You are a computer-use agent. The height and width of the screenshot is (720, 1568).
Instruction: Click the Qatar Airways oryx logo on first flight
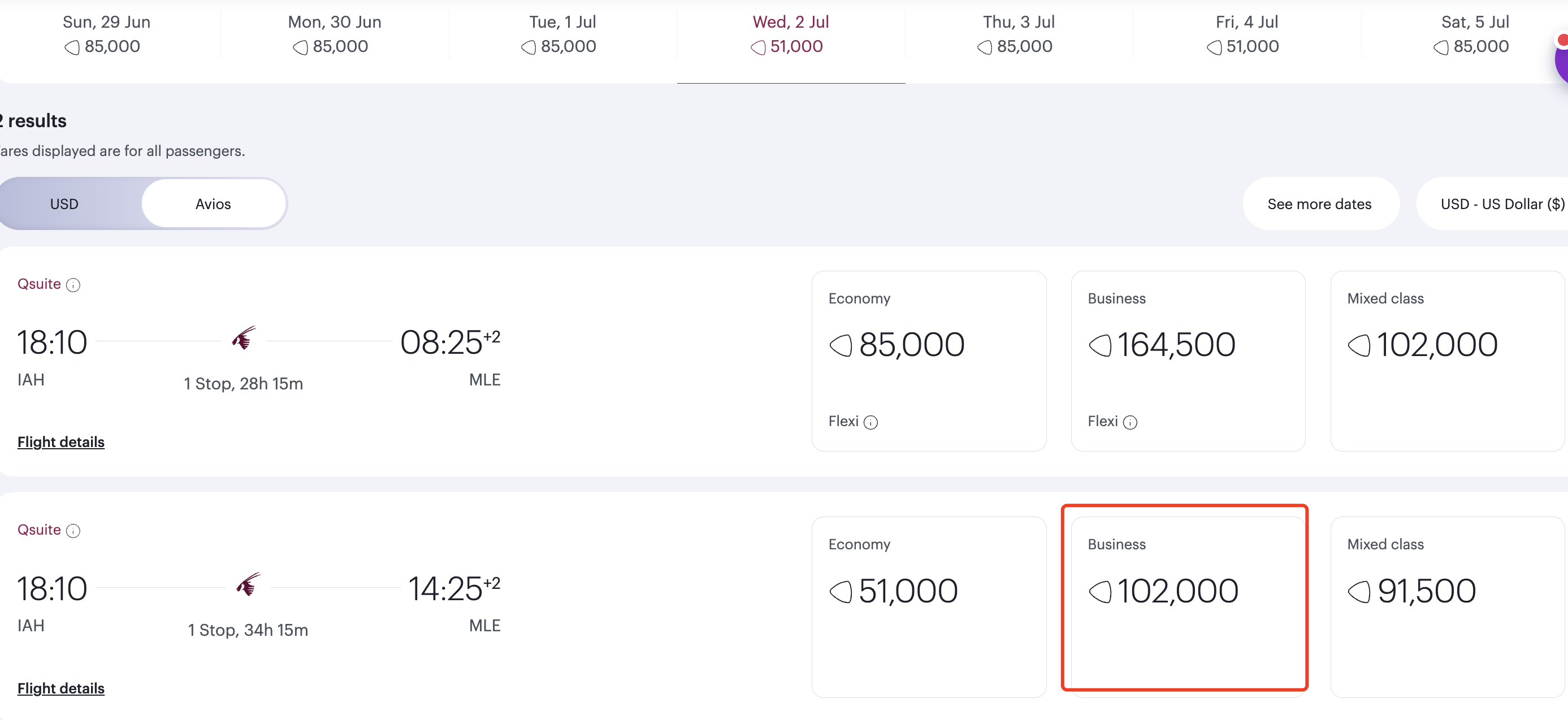(x=244, y=339)
